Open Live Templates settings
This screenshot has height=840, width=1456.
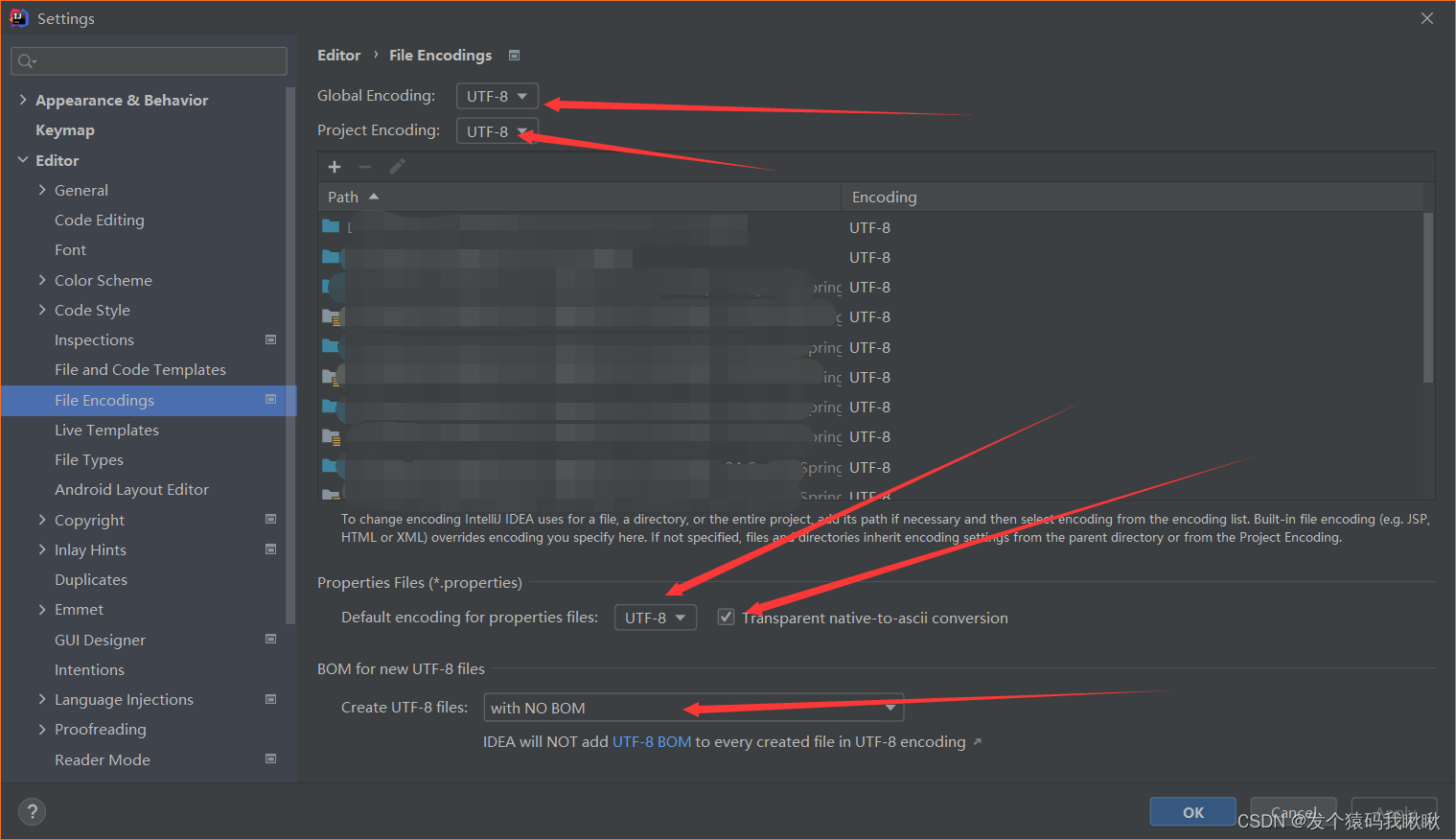106,430
